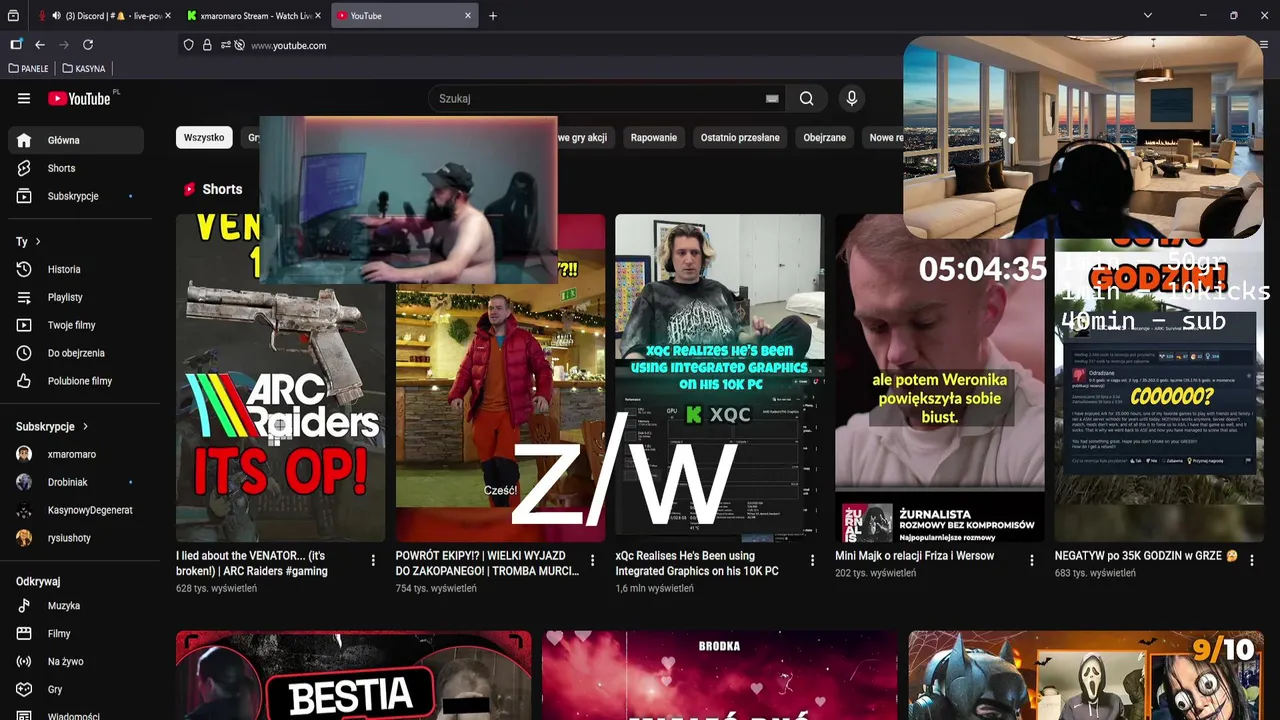The width and height of the screenshot is (1280, 720).
Task: Open options menu for Mini Majk short
Action: [x=1032, y=561]
